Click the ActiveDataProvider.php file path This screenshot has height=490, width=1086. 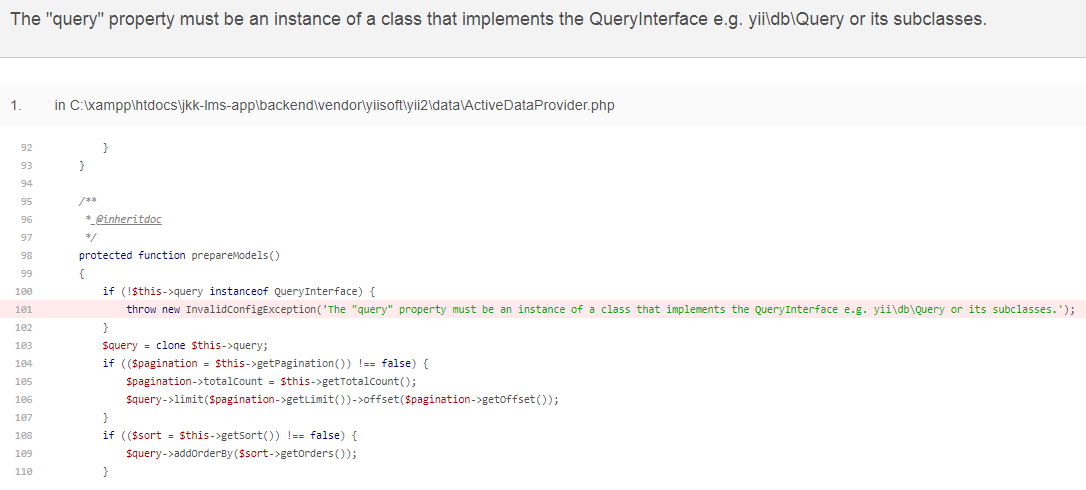coord(334,105)
